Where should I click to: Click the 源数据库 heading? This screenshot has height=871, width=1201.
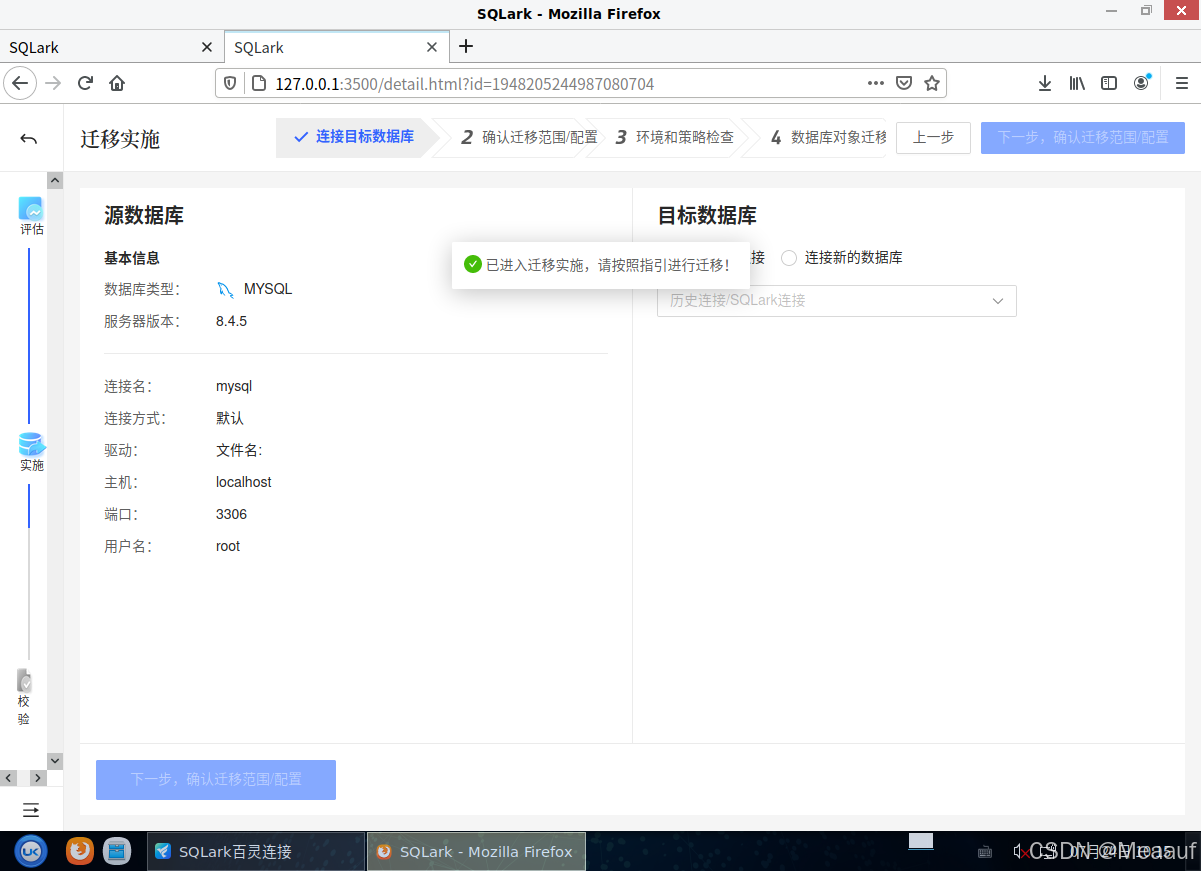pyautogui.click(x=144, y=215)
